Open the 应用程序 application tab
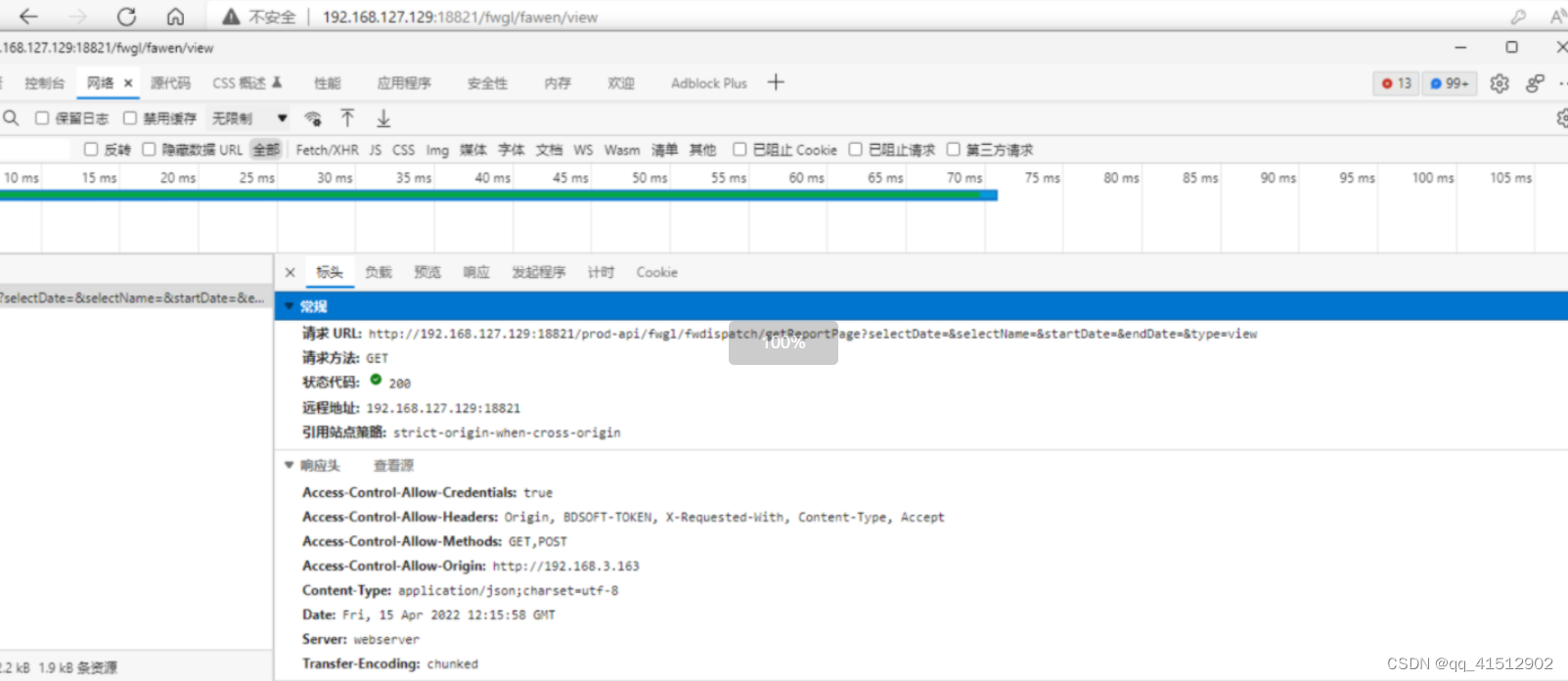The image size is (1568, 681). coord(404,83)
